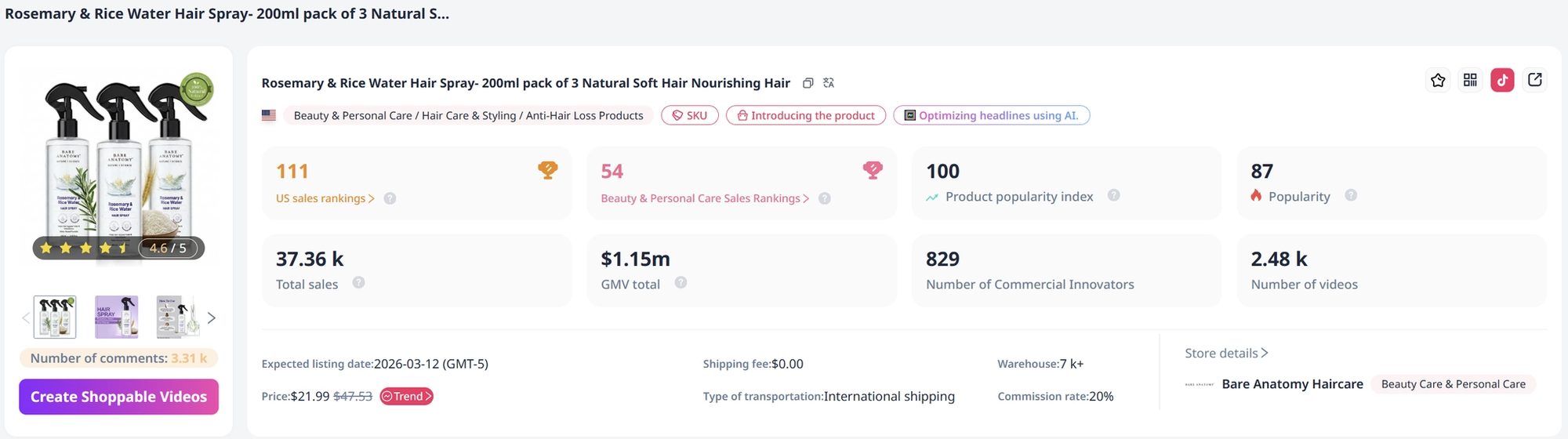The height and width of the screenshot is (439, 1568).
Task: Open the SKU tag
Action: coord(690,115)
